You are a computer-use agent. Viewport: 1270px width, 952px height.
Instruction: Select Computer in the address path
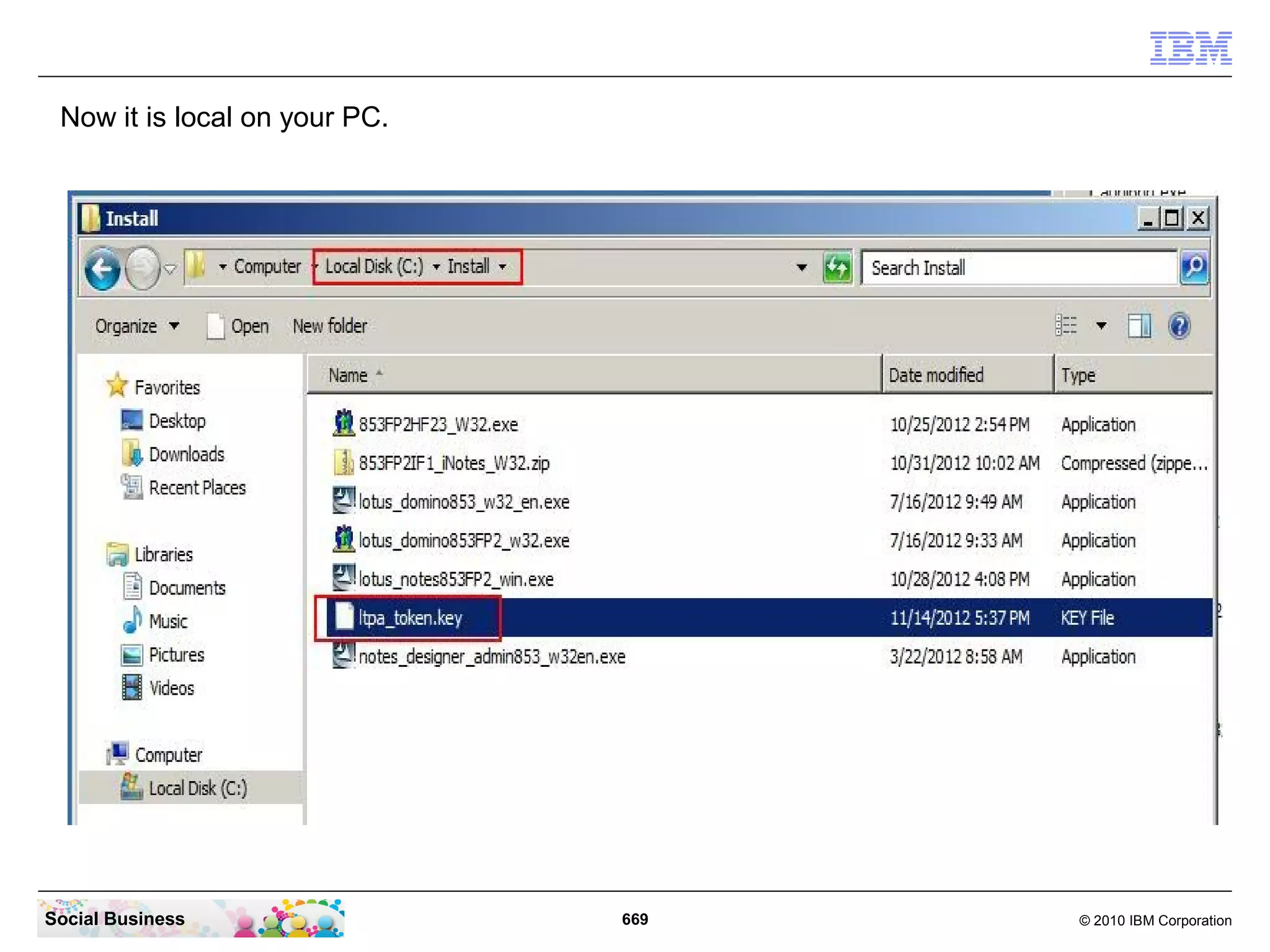pyautogui.click(x=267, y=267)
